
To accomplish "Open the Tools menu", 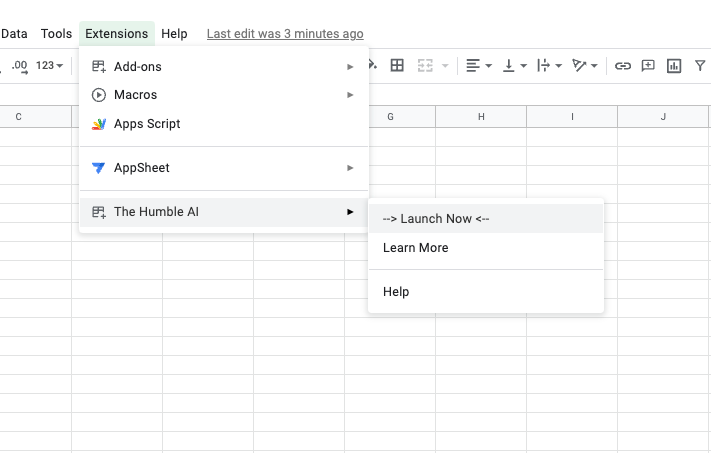I will (56, 34).
